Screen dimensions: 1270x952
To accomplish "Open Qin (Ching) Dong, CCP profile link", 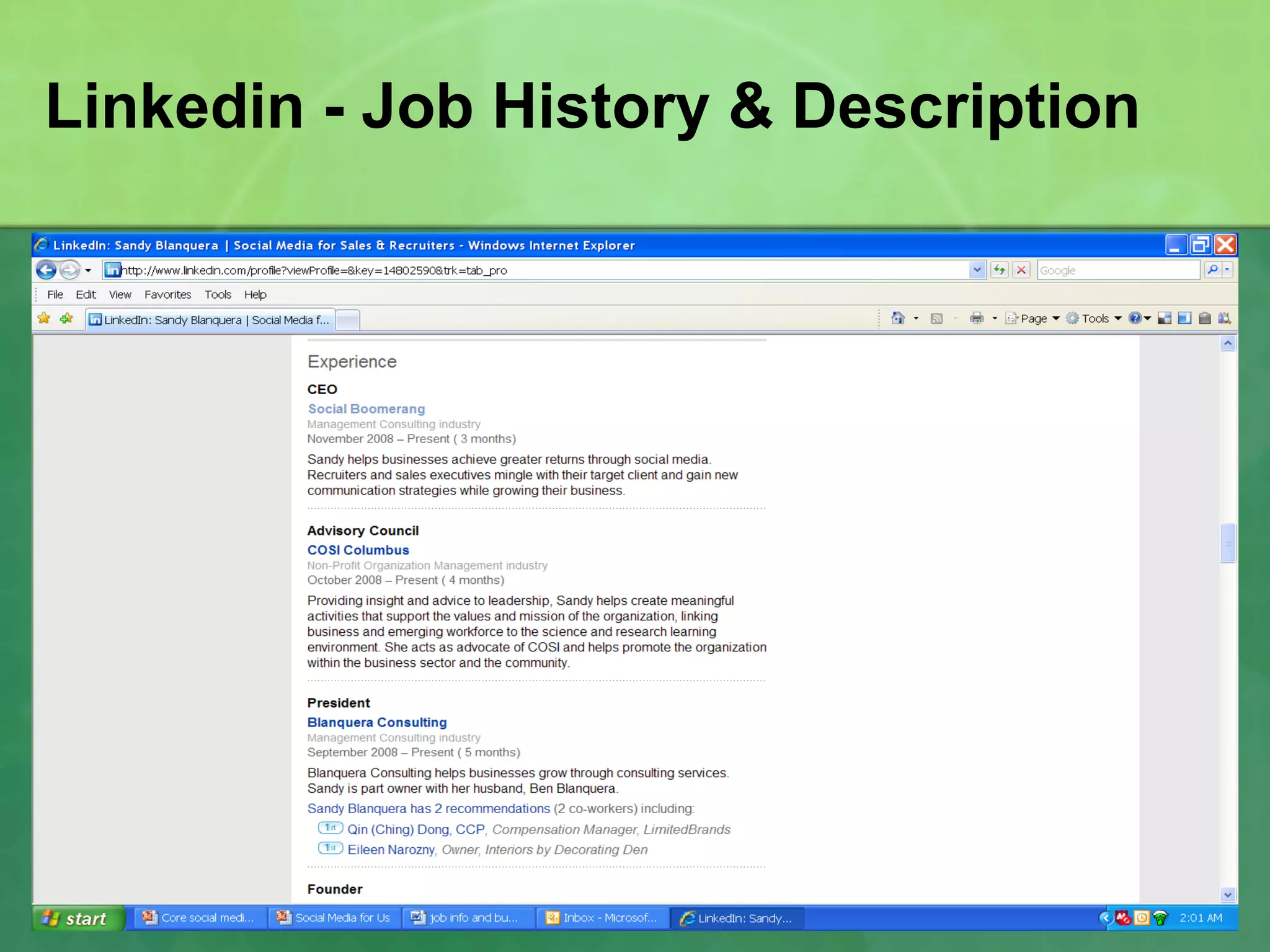I will point(416,829).
